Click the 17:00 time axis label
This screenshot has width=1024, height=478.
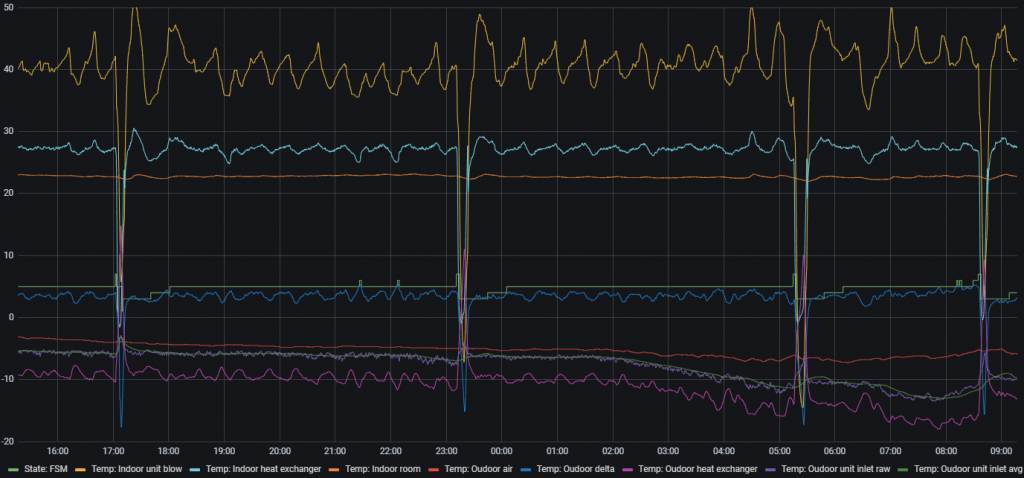[114, 449]
